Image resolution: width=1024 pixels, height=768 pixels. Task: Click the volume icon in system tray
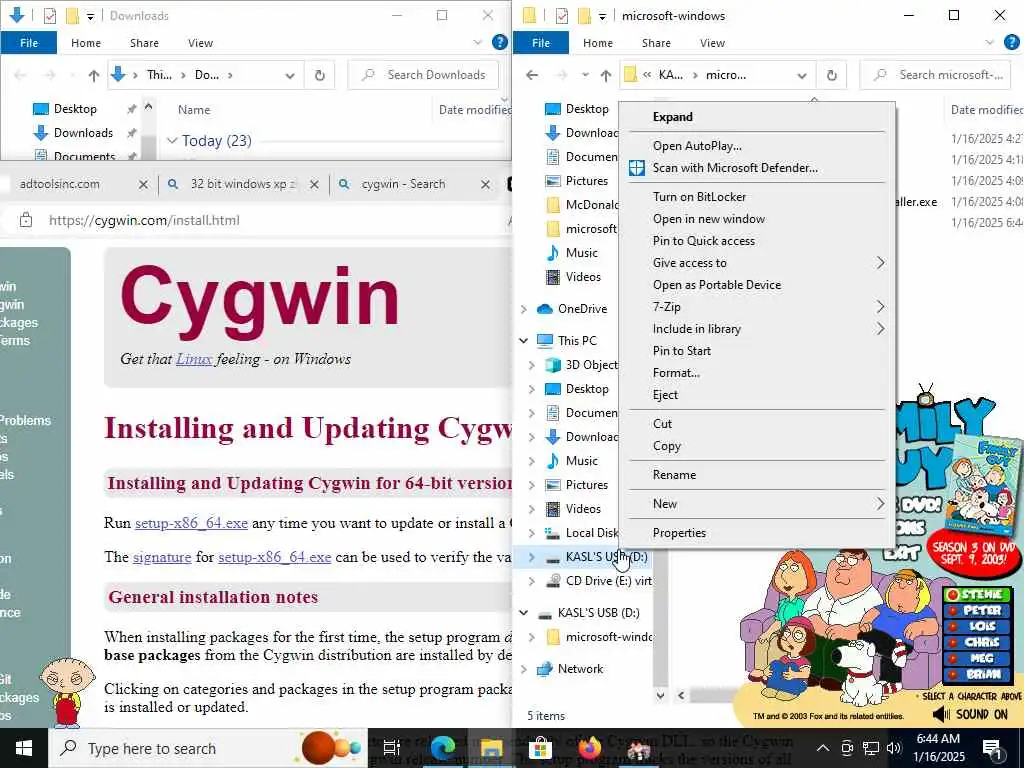pyautogui.click(x=894, y=748)
